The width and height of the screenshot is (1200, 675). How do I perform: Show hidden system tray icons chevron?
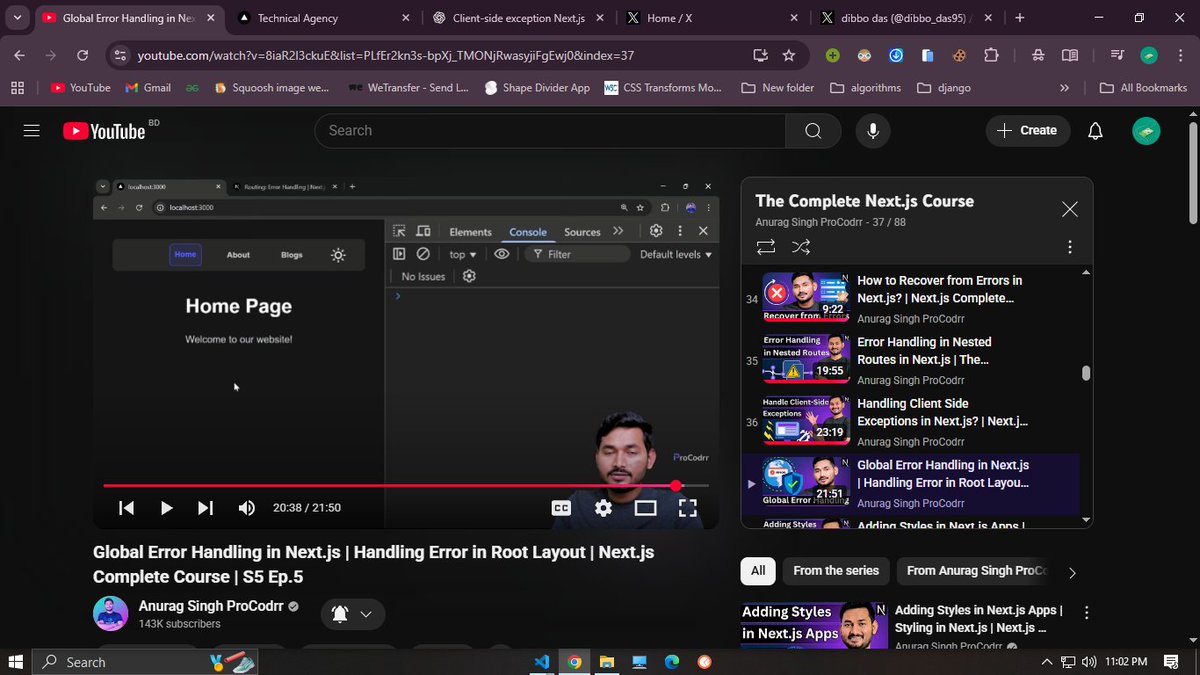pyautogui.click(x=1046, y=662)
